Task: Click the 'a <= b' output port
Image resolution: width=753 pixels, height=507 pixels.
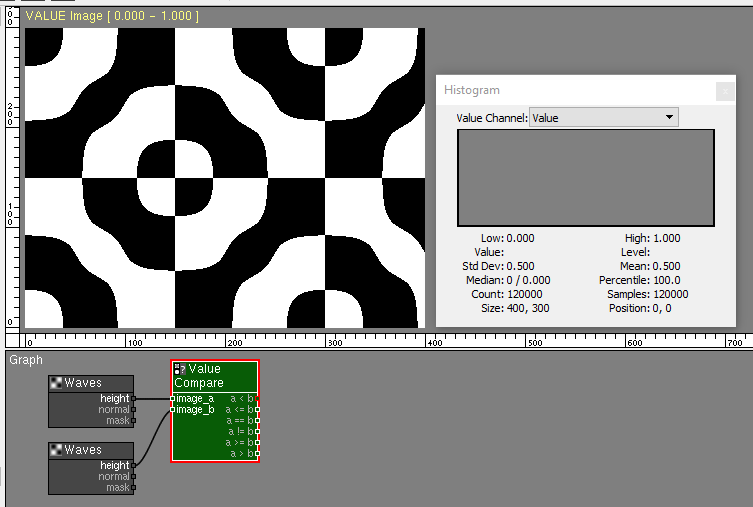Action: pyautogui.click(x=257, y=410)
